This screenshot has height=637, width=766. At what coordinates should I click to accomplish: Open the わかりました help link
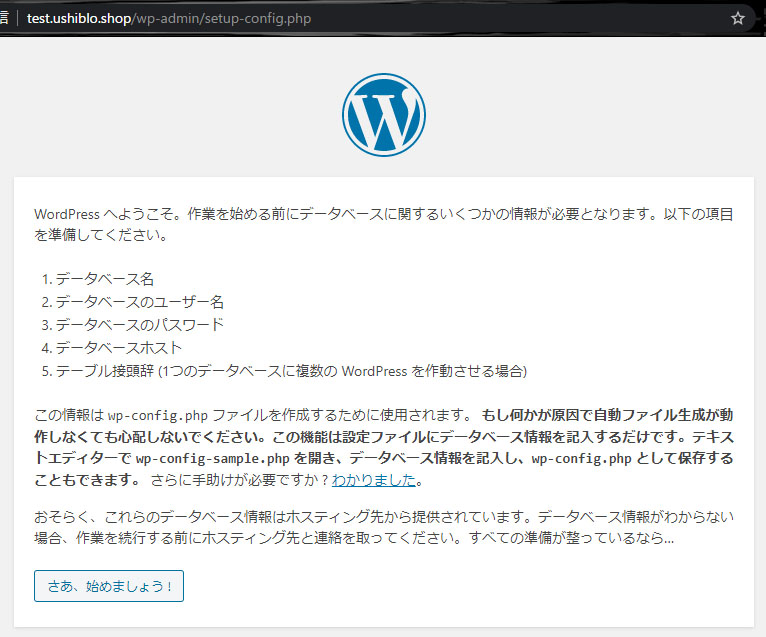[374, 480]
